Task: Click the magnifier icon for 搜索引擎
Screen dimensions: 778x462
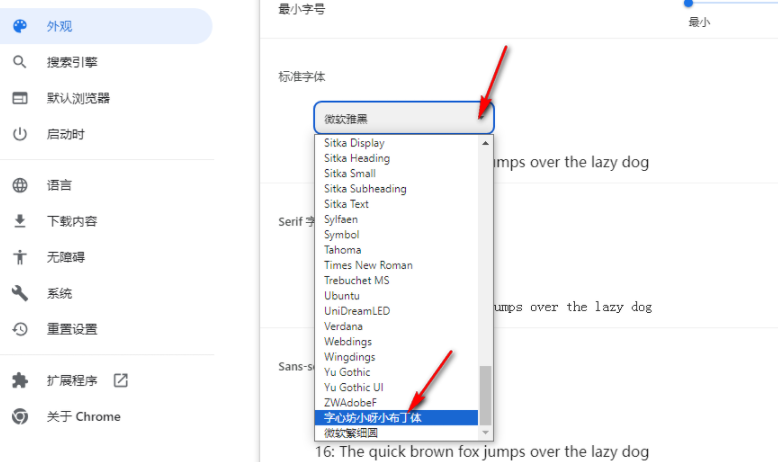Action: (20, 62)
